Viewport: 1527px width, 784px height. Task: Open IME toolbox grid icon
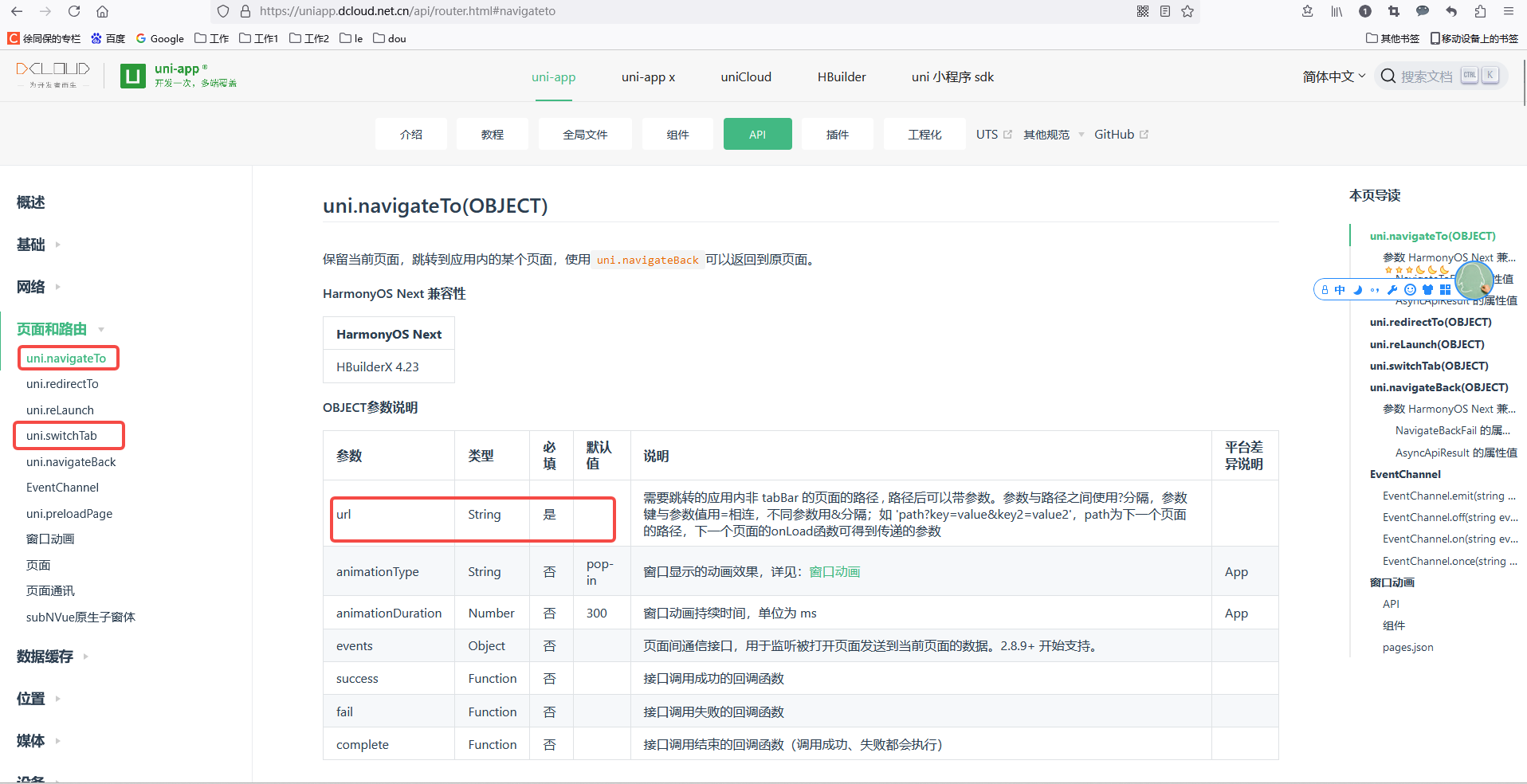[x=1445, y=290]
